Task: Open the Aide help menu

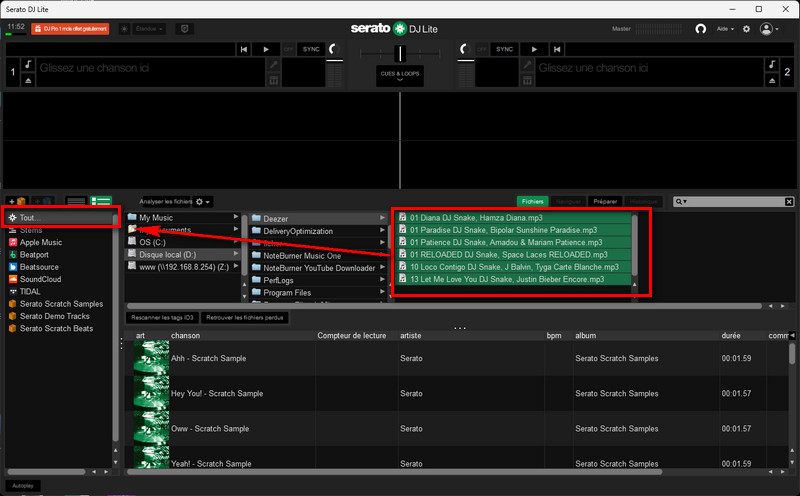Action: click(725, 29)
